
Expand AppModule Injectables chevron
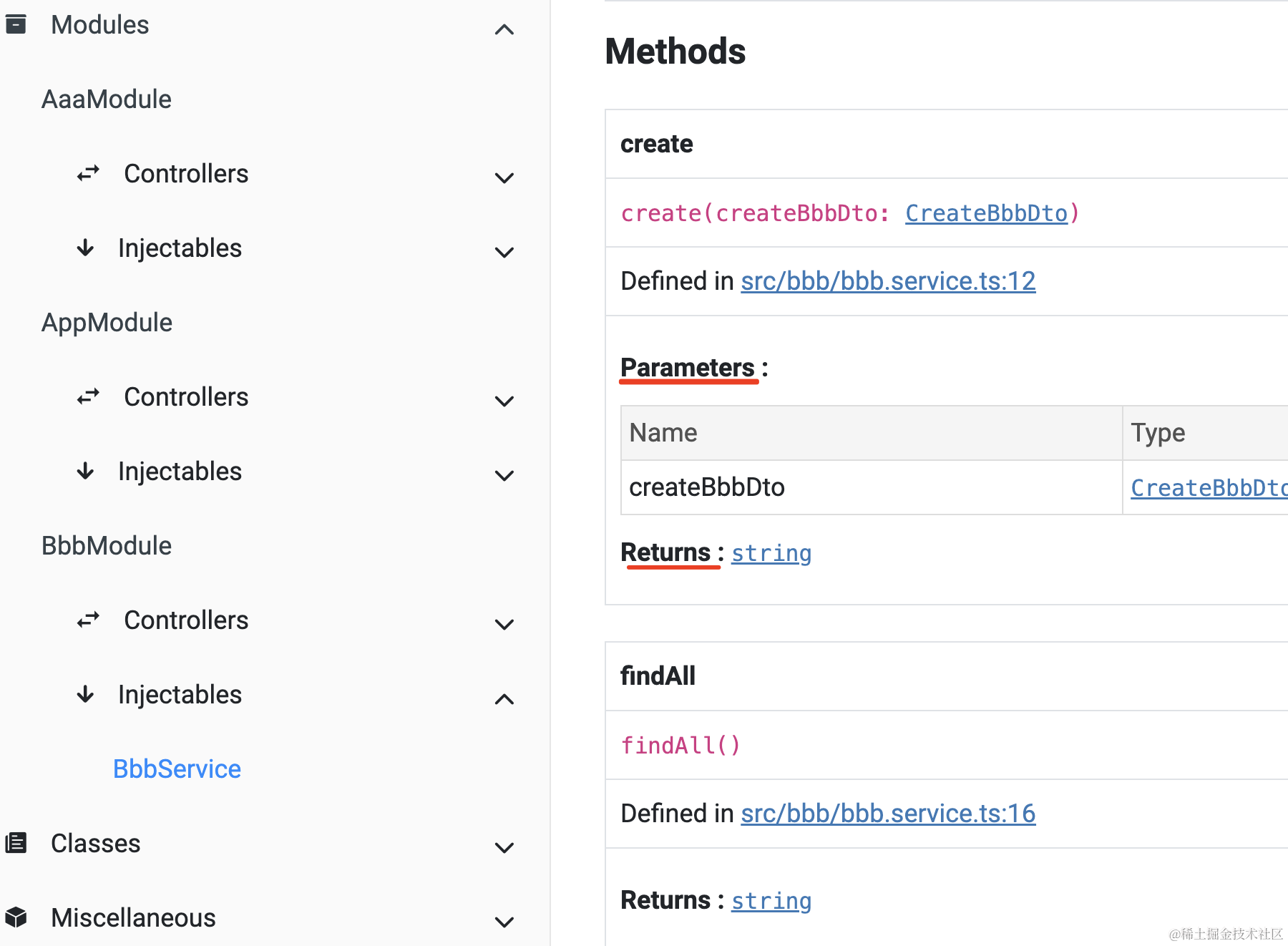[504, 475]
